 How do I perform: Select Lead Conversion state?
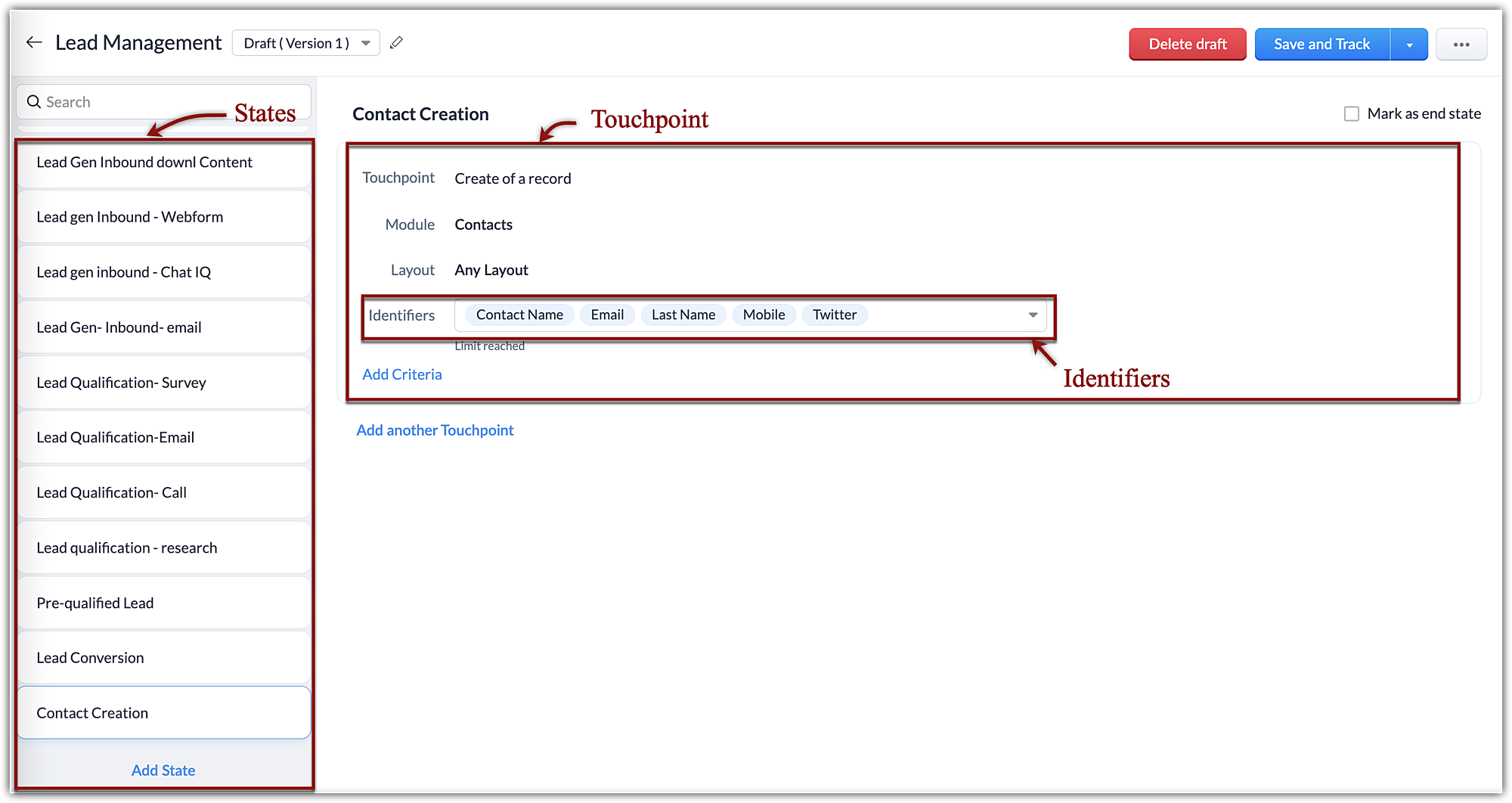pos(163,658)
